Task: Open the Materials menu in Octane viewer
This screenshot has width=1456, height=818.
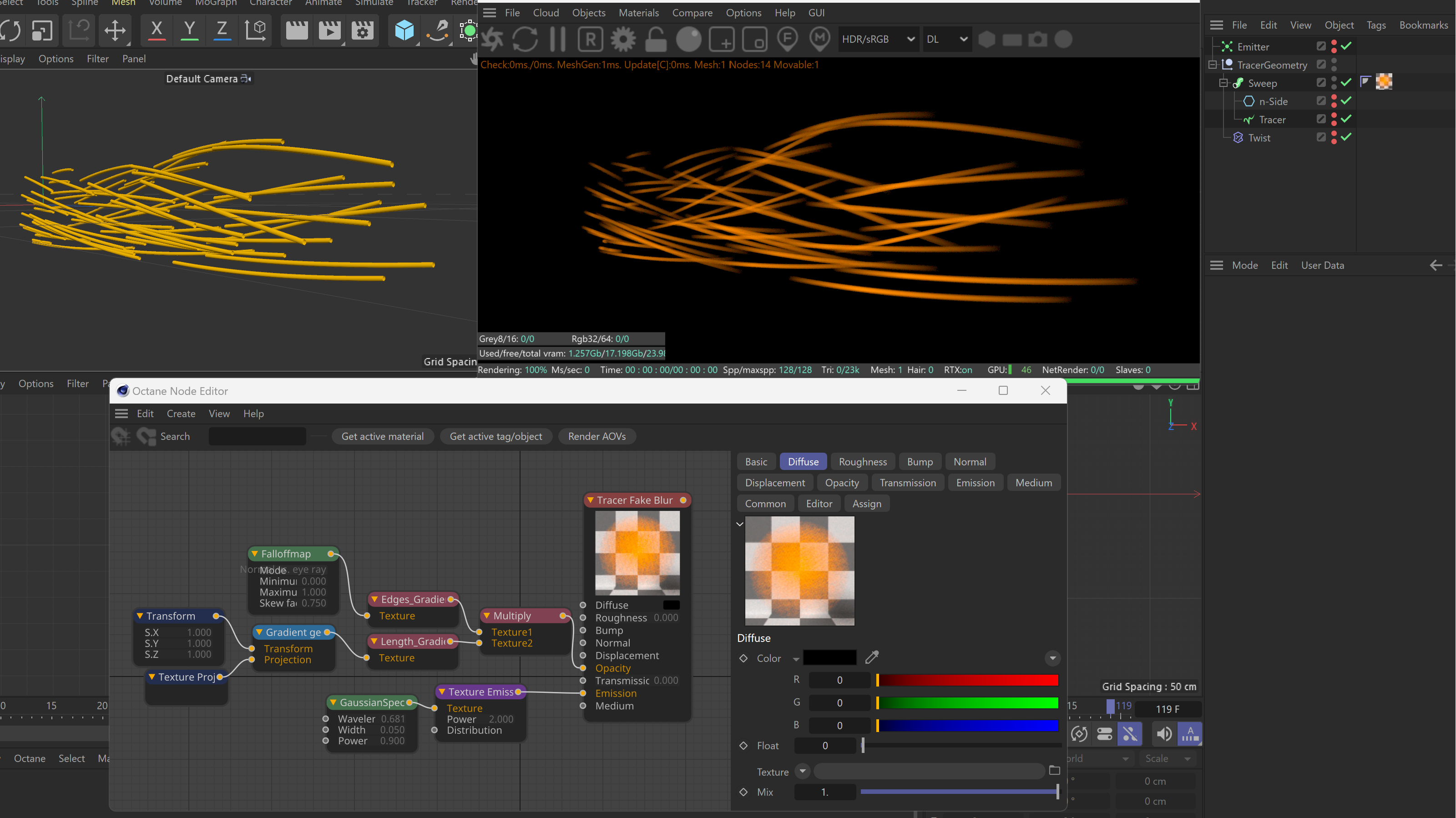Action: 638,12
